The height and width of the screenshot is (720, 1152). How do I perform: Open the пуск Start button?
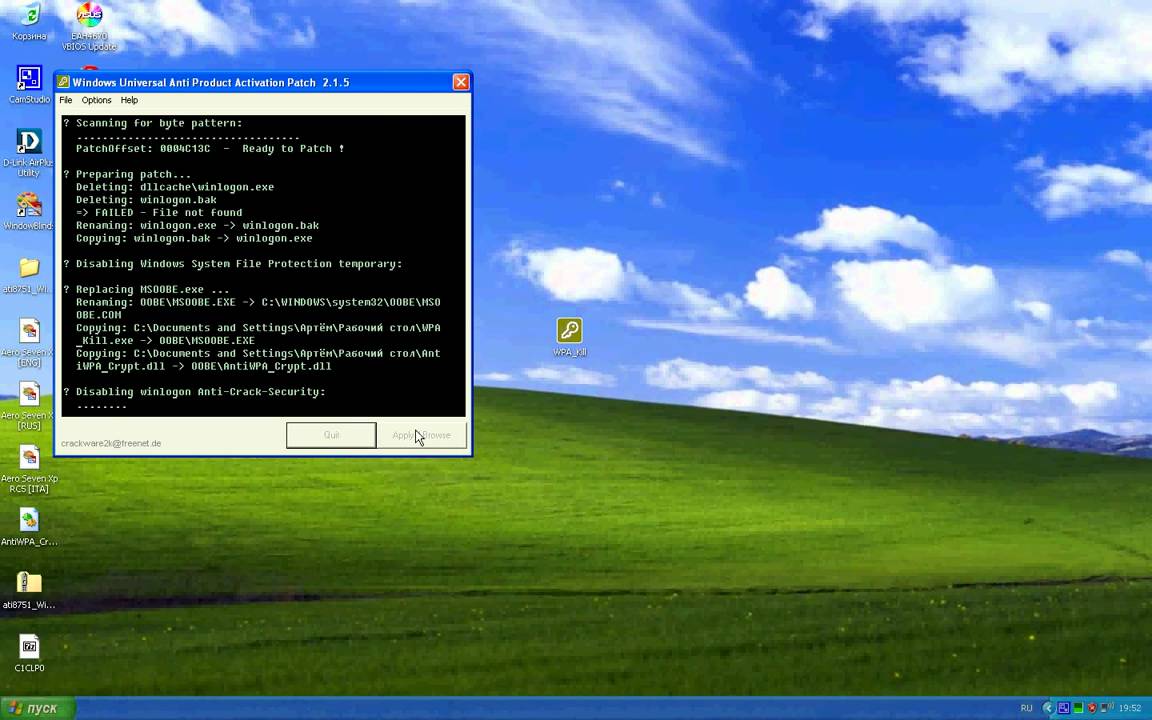pos(37,708)
